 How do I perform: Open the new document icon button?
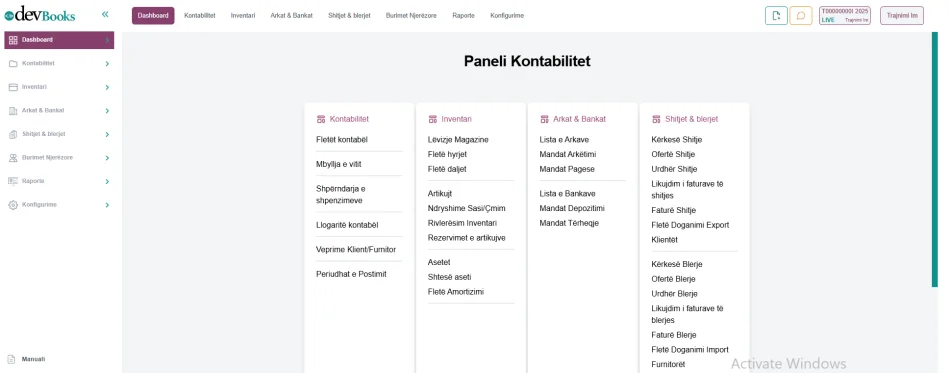[x=776, y=16]
